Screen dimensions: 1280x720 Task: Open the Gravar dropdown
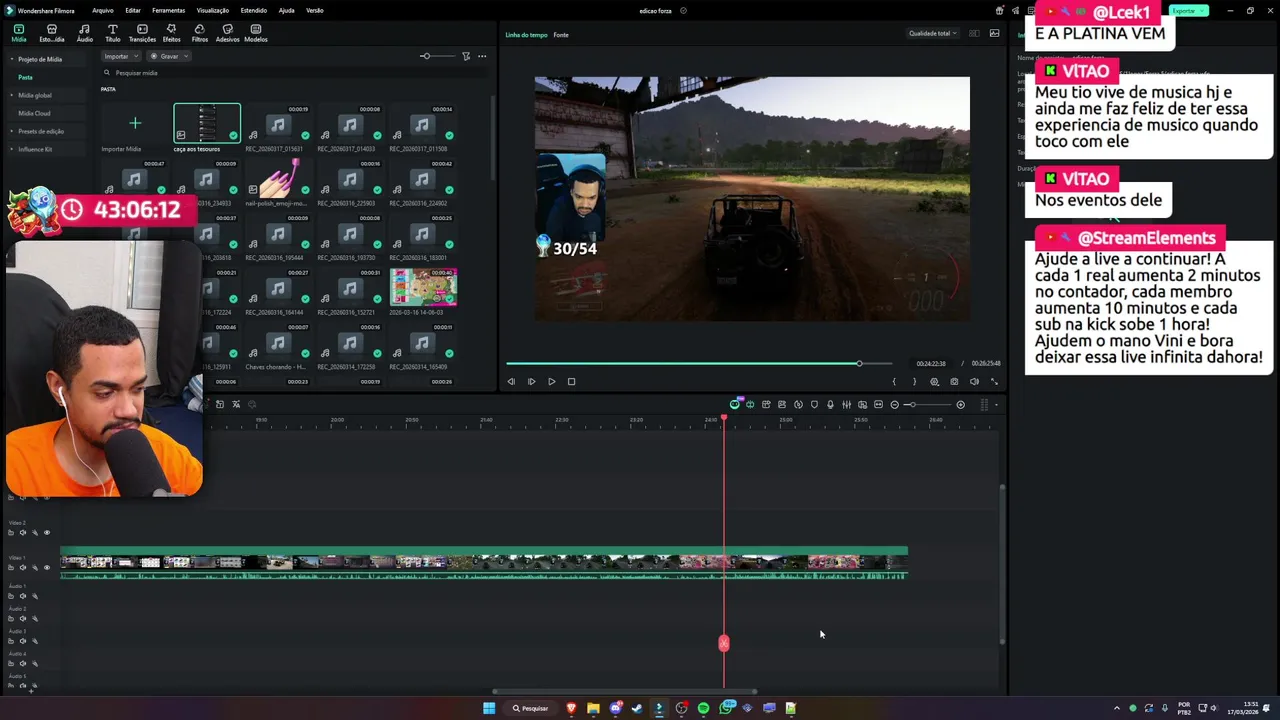[x=170, y=56]
